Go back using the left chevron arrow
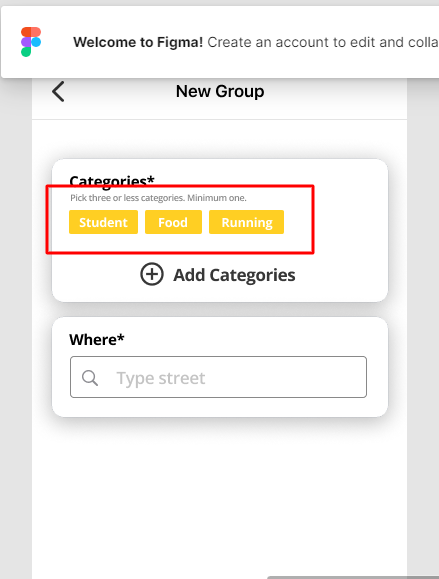 (58, 91)
